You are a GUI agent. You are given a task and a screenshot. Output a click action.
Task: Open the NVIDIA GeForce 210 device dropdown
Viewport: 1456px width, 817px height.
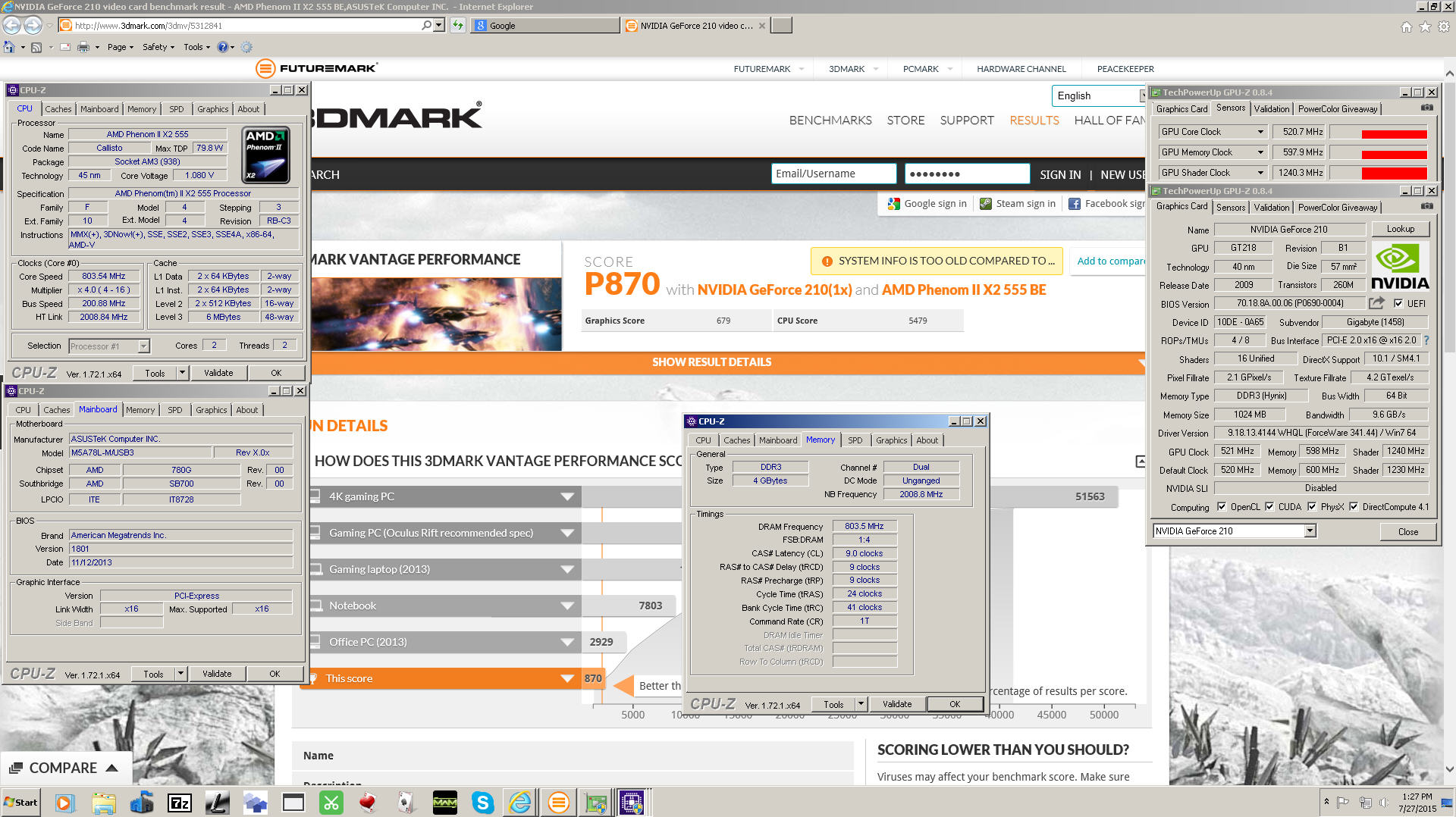click(1310, 531)
